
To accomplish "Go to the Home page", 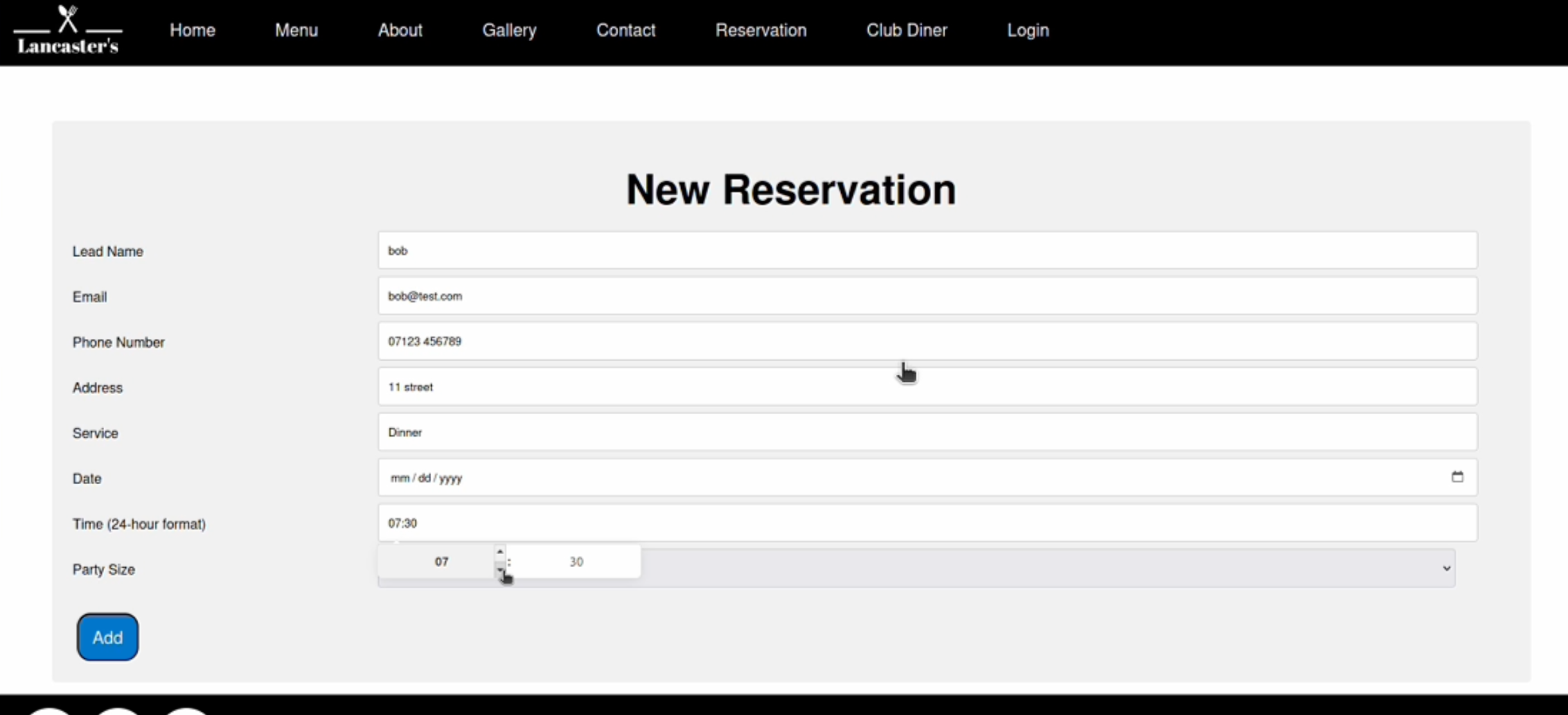I will pos(192,30).
